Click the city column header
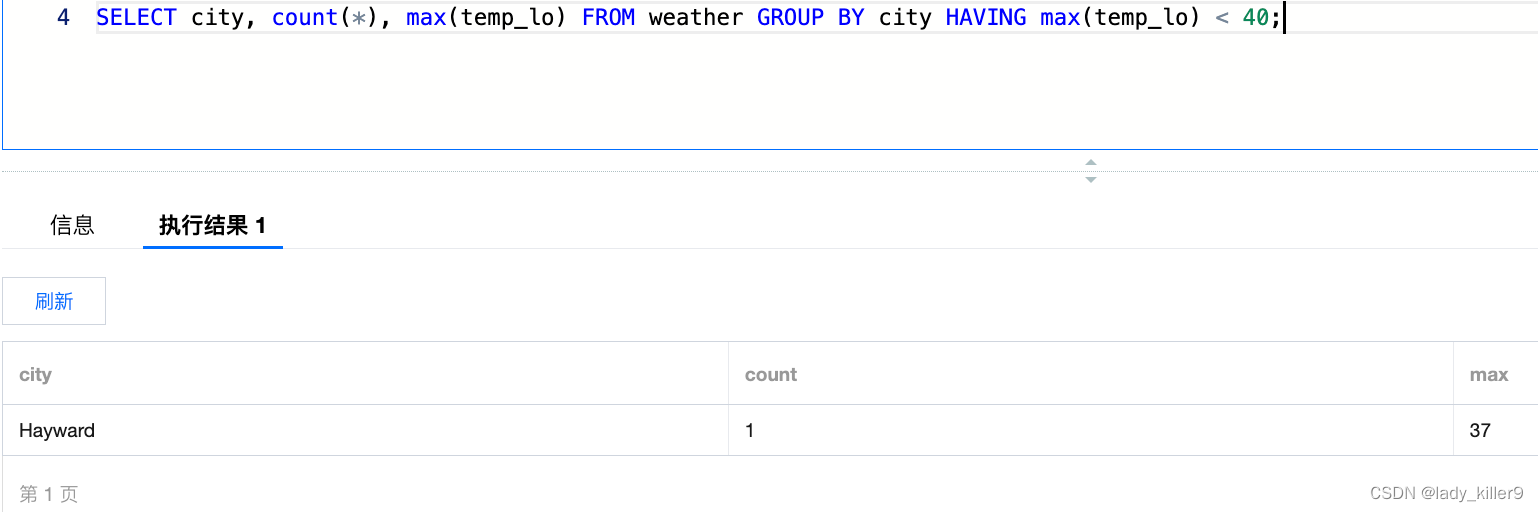Screen dimensions: 1538x512 tap(365, 374)
